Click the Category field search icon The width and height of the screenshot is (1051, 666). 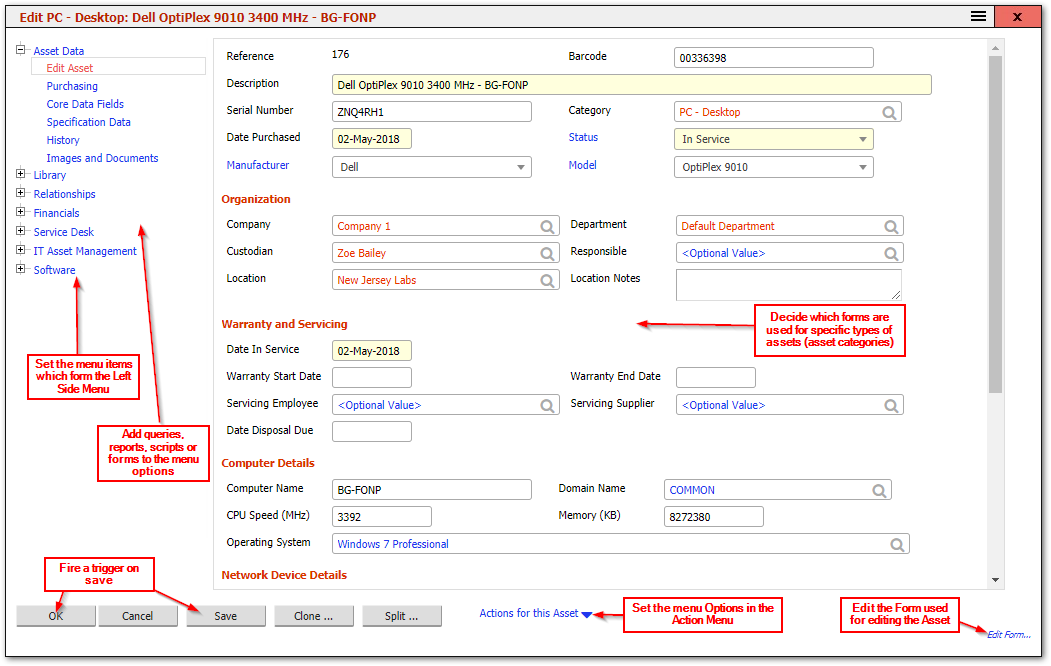(x=889, y=113)
